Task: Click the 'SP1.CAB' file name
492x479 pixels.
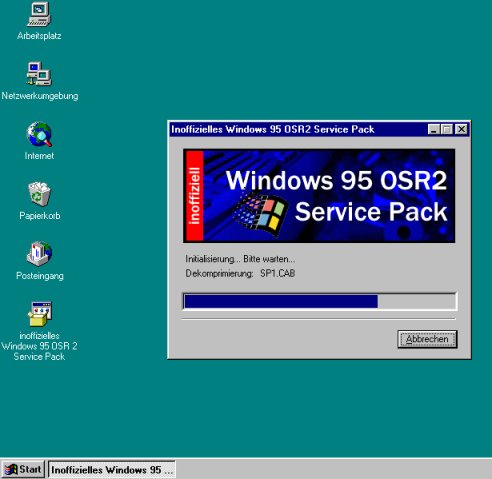Action: click(277, 273)
